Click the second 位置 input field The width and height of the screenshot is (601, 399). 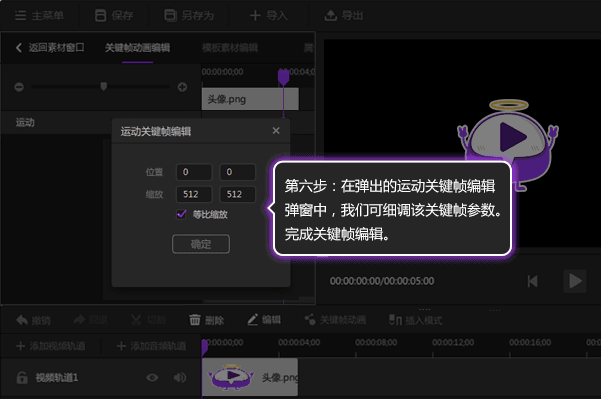coord(238,172)
